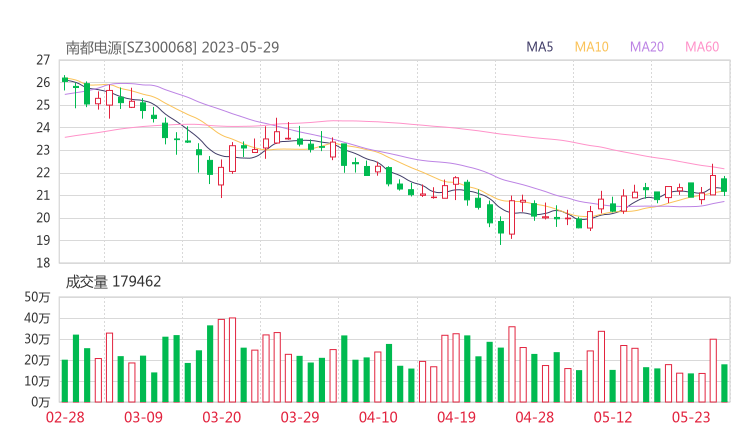Viewport: 740px width, 440px height.
Task: Click the 03-20 date axis label
Action: pos(222,417)
